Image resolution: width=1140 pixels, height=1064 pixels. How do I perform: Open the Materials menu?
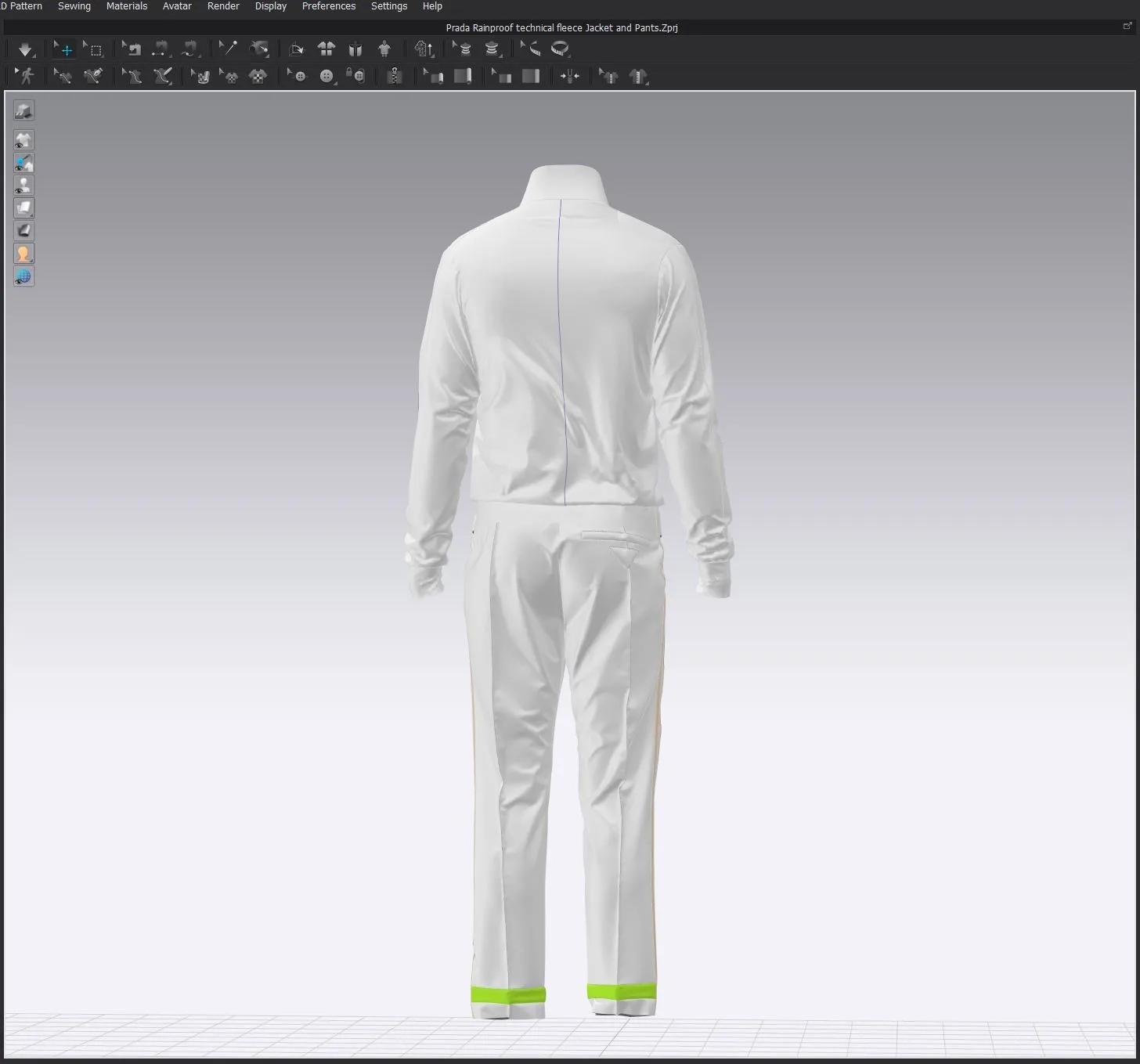coord(127,6)
